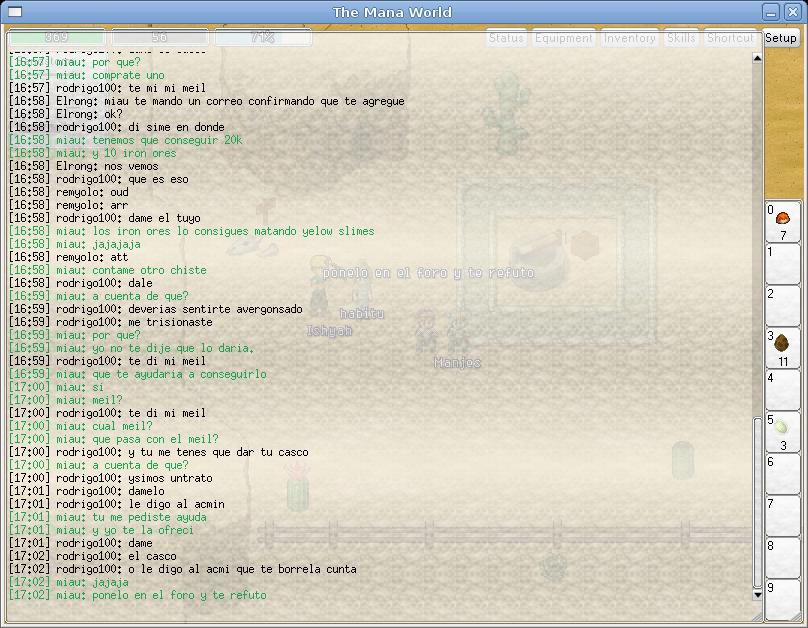This screenshot has height=628, width=808.
Task: Click Elrong's message about confirming the correo
Action: click(x=206, y=101)
